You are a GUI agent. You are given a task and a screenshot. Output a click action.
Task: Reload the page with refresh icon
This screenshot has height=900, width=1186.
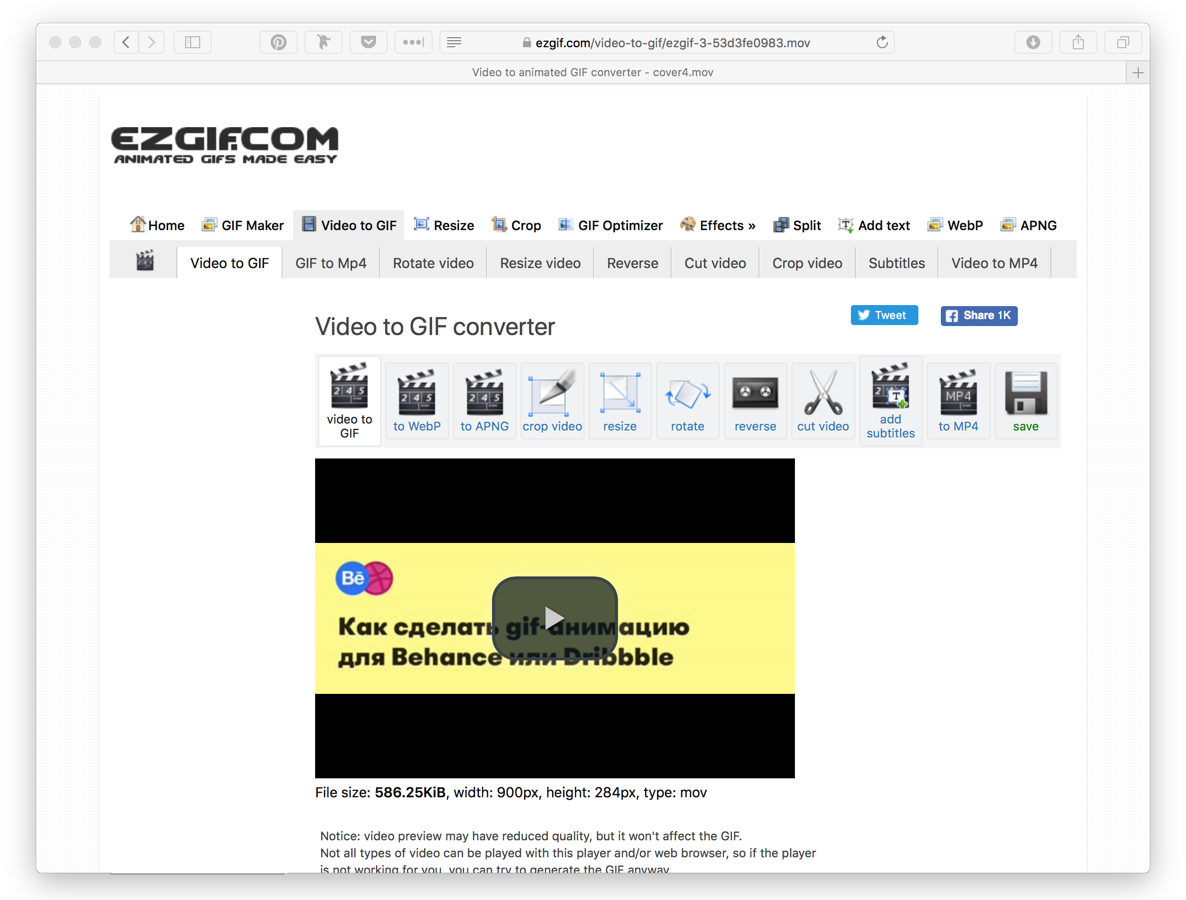click(882, 42)
